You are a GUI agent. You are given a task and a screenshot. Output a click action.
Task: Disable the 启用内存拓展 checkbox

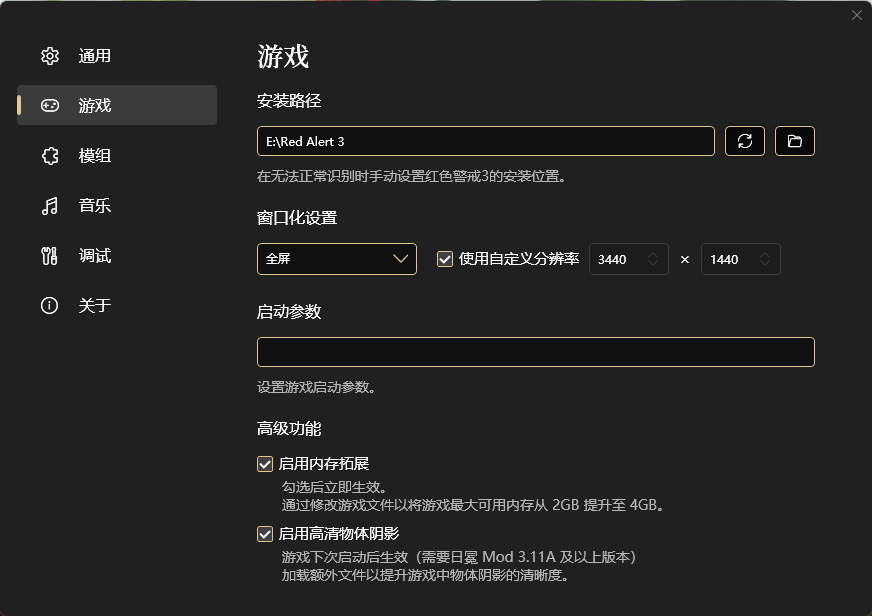click(265, 464)
